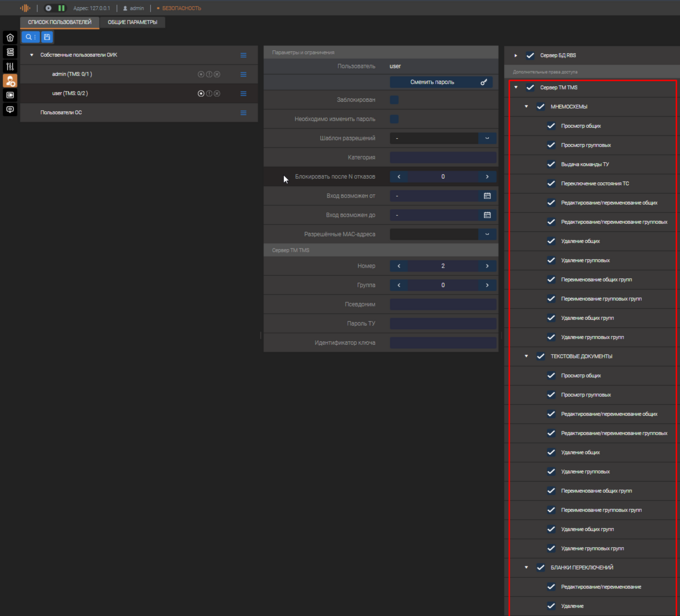Increase 'Блокировать после N отказов' value
Screen dimensions: 680x616
487,177
